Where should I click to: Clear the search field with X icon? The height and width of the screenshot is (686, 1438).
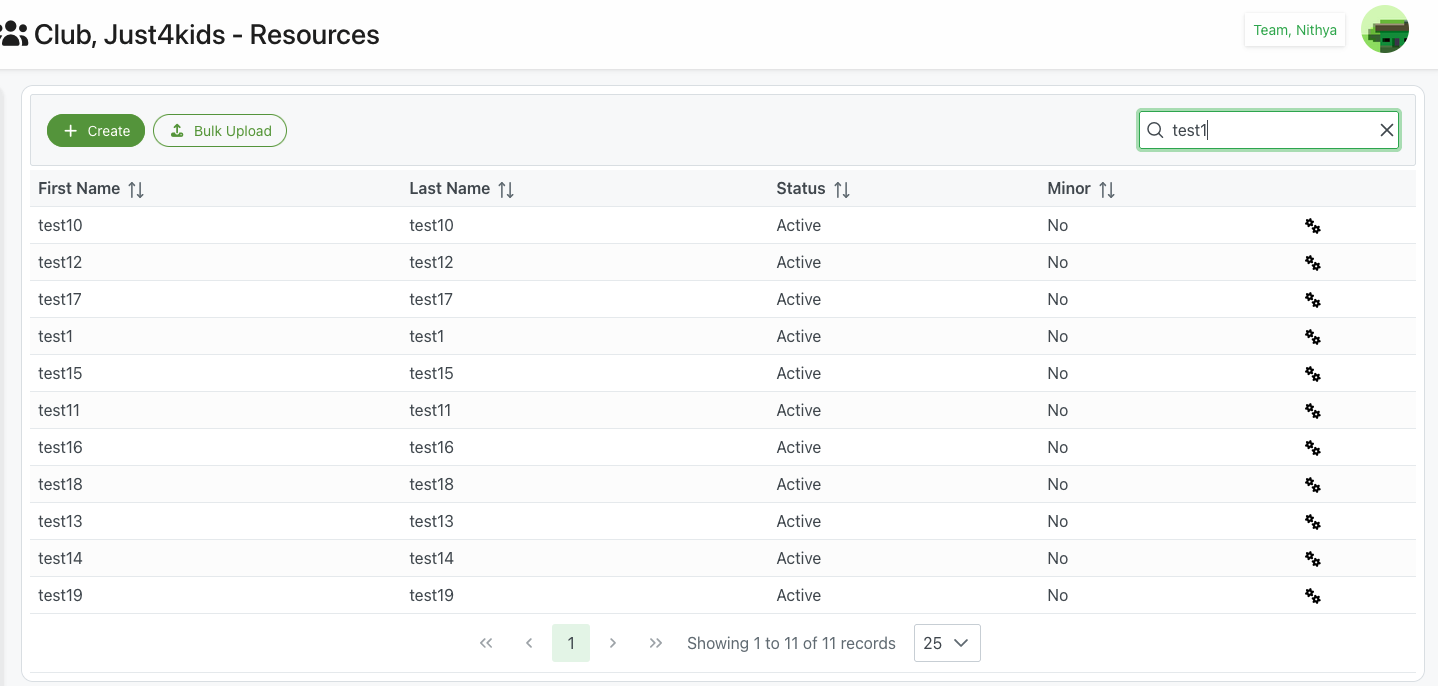pyautogui.click(x=1386, y=130)
